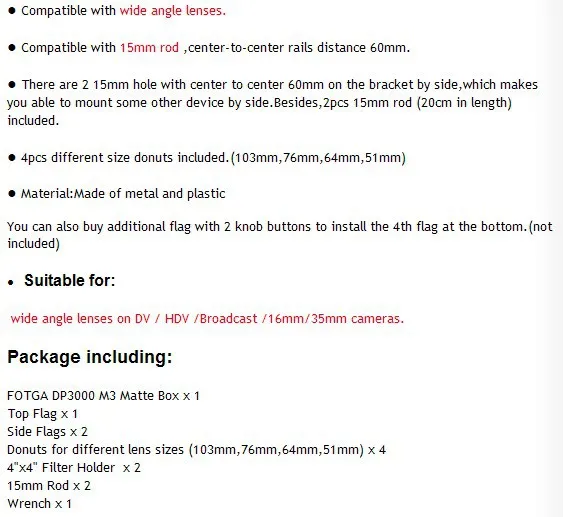This screenshot has width=563, height=517.
Task: Click the red DV / HDV /Broadcast cameras line
Action: click(207, 319)
